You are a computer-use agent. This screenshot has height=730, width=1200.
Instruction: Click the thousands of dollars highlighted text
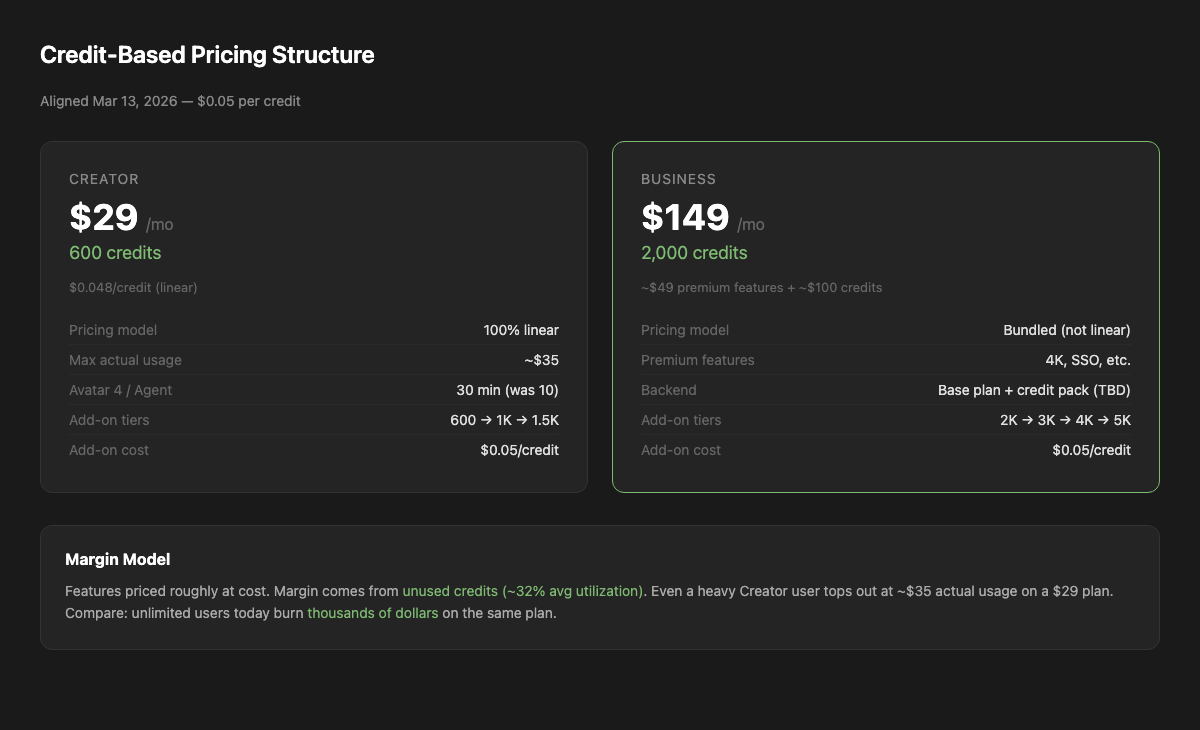372,613
